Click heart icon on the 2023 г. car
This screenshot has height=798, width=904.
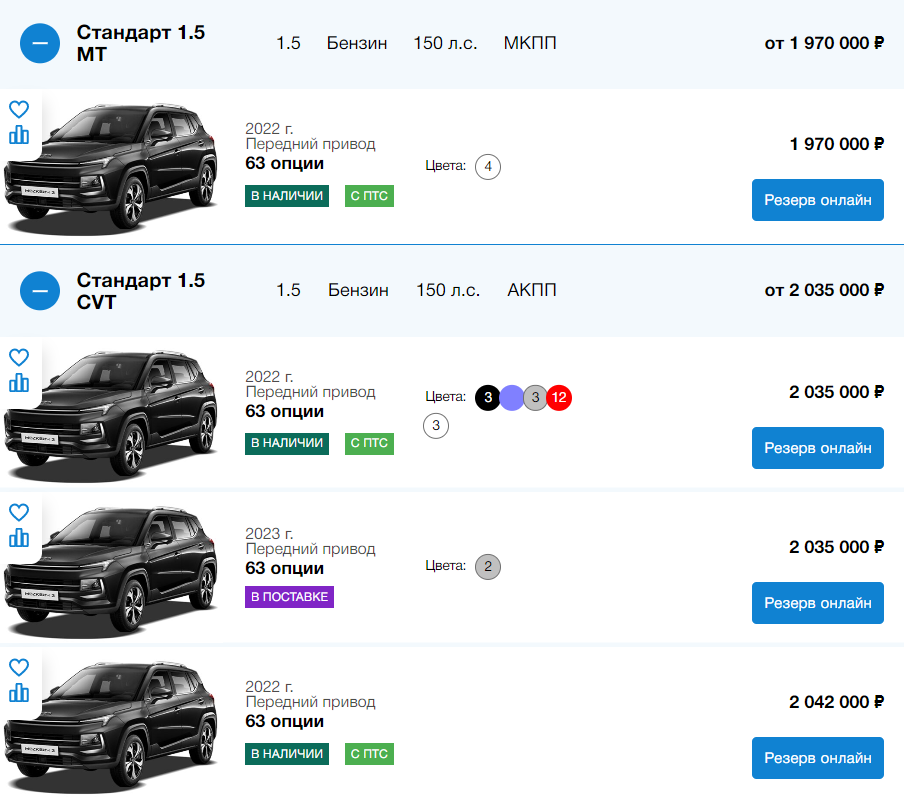pyautogui.click(x=18, y=512)
